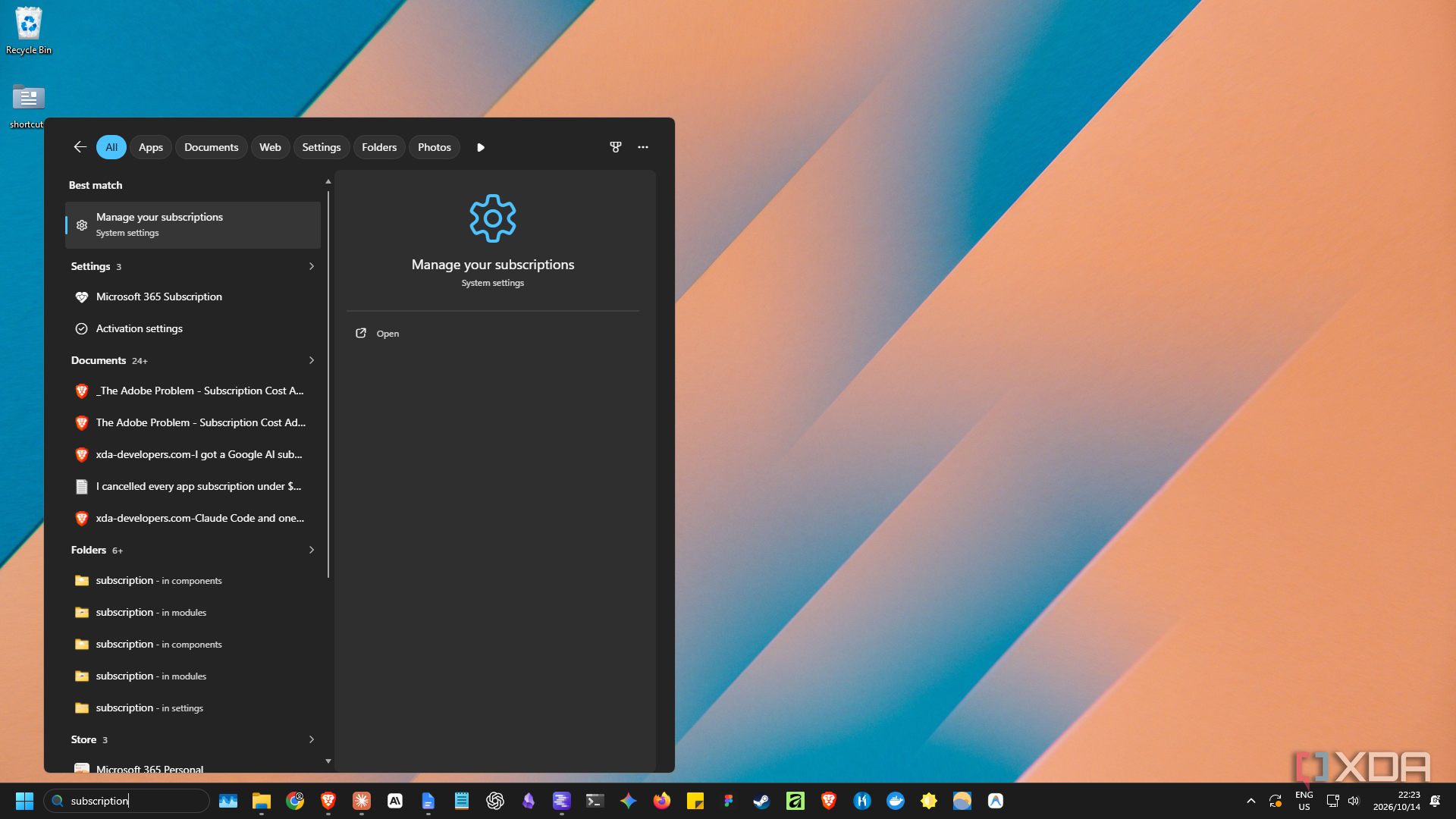Viewport: 1456px width, 819px height.
Task: Open 'xda-developers.com-Claude Code and one...' document
Action: click(x=193, y=518)
